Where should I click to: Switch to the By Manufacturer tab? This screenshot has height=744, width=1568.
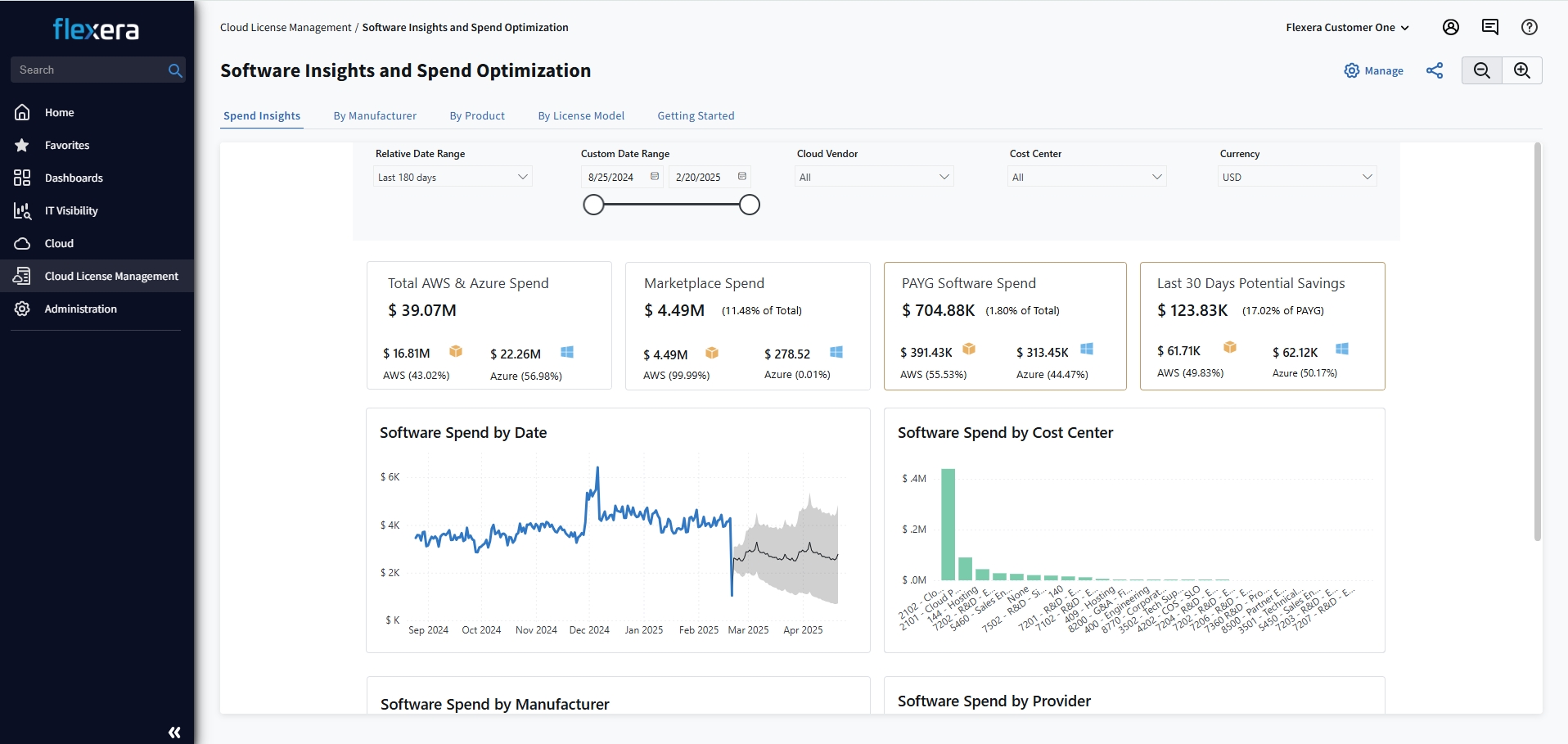pyautogui.click(x=374, y=115)
